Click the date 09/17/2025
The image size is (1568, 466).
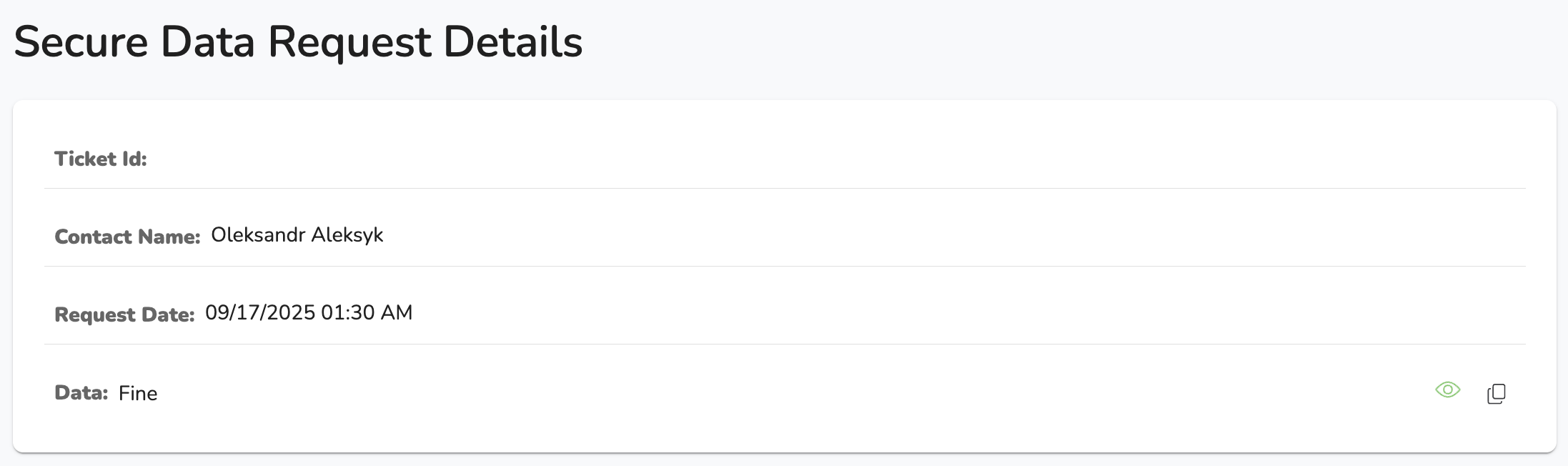[260, 312]
